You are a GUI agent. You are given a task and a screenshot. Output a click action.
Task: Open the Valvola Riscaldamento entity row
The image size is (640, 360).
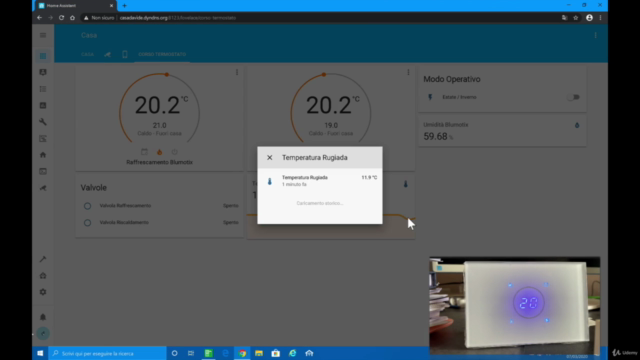[x=160, y=222]
